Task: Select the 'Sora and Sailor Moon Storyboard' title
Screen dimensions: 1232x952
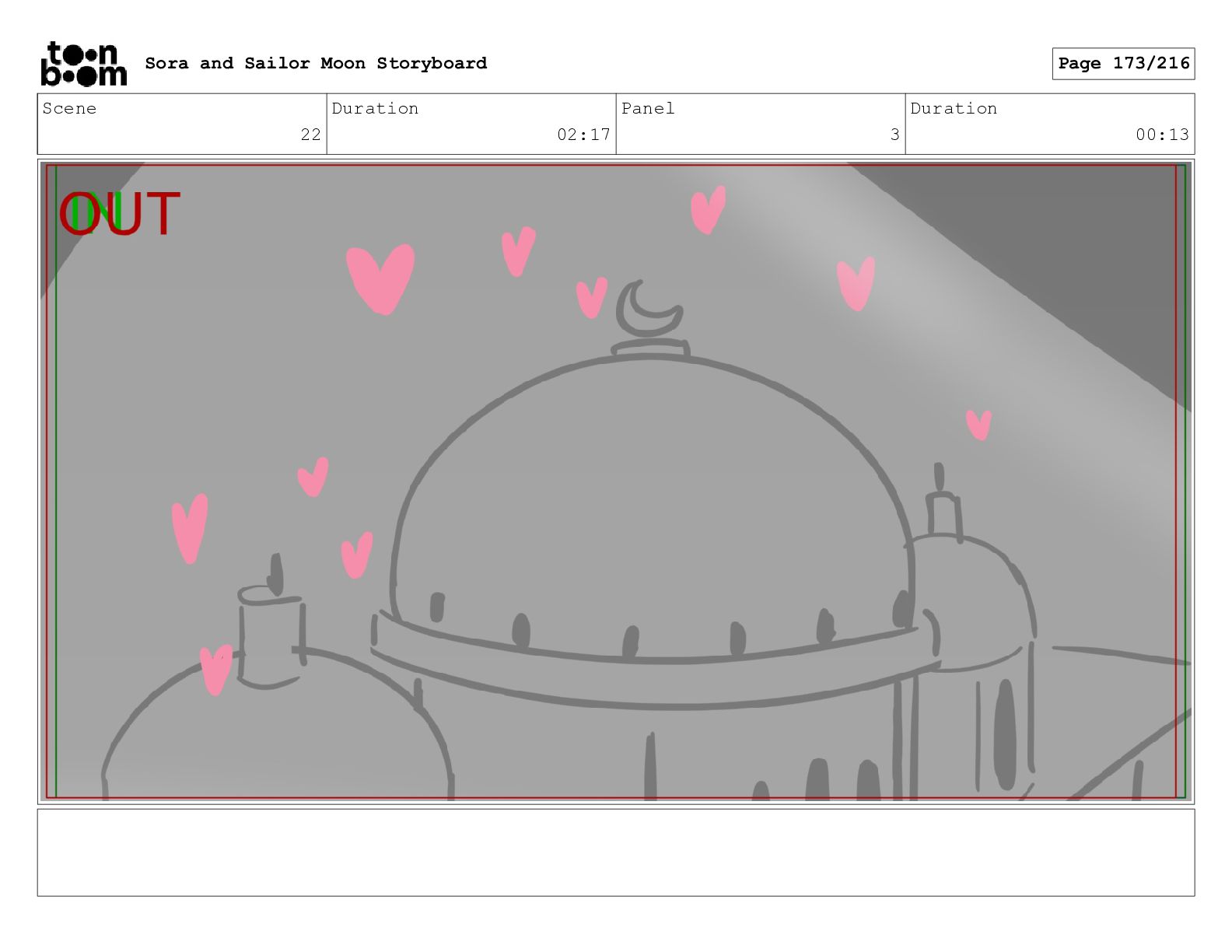Action: [x=316, y=63]
